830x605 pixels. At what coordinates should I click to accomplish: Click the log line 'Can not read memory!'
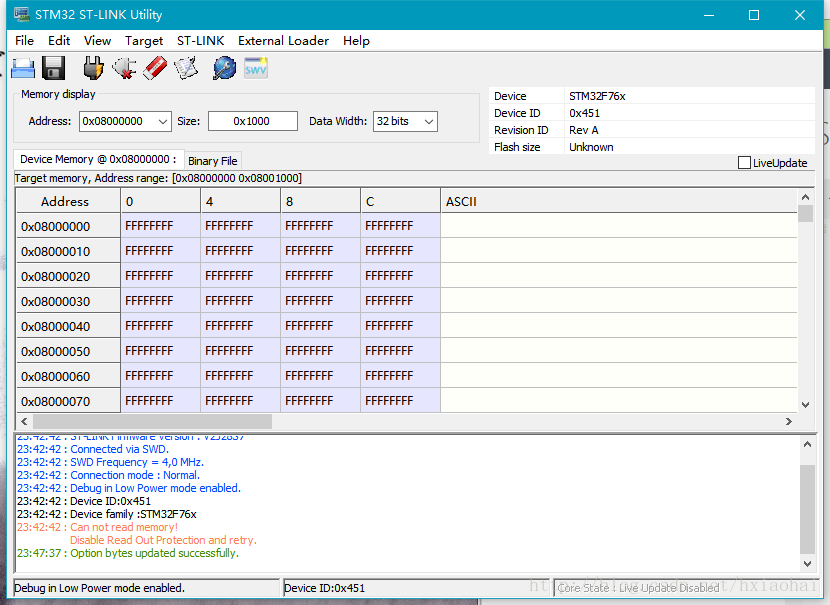97,527
